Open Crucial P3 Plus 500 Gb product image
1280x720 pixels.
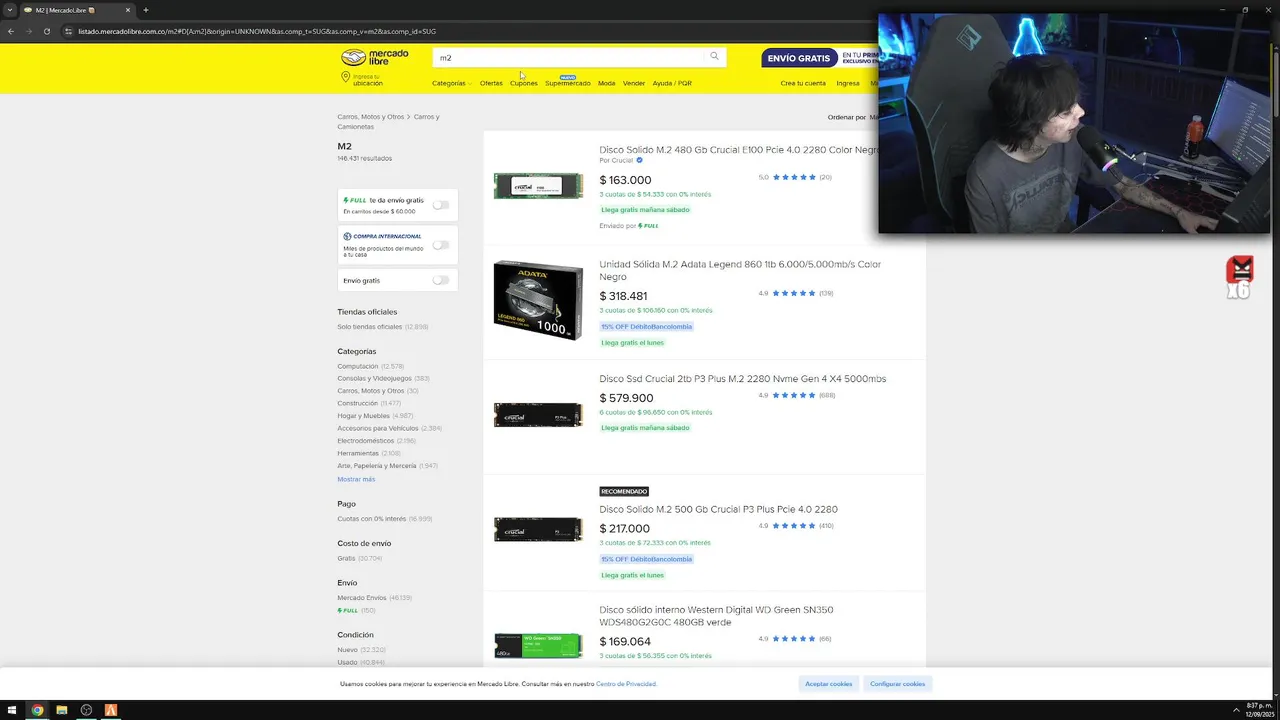pyautogui.click(x=538, y=529)
